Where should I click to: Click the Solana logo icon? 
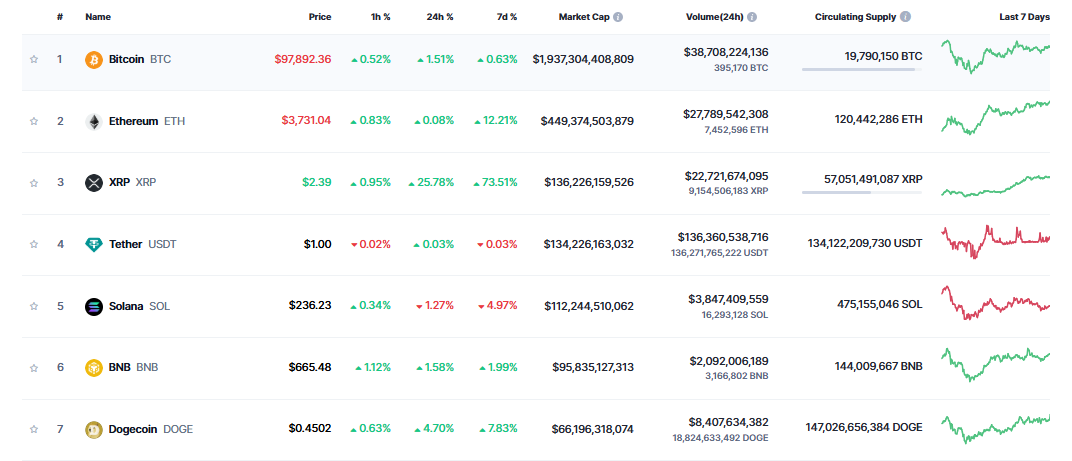coord(94,306)
